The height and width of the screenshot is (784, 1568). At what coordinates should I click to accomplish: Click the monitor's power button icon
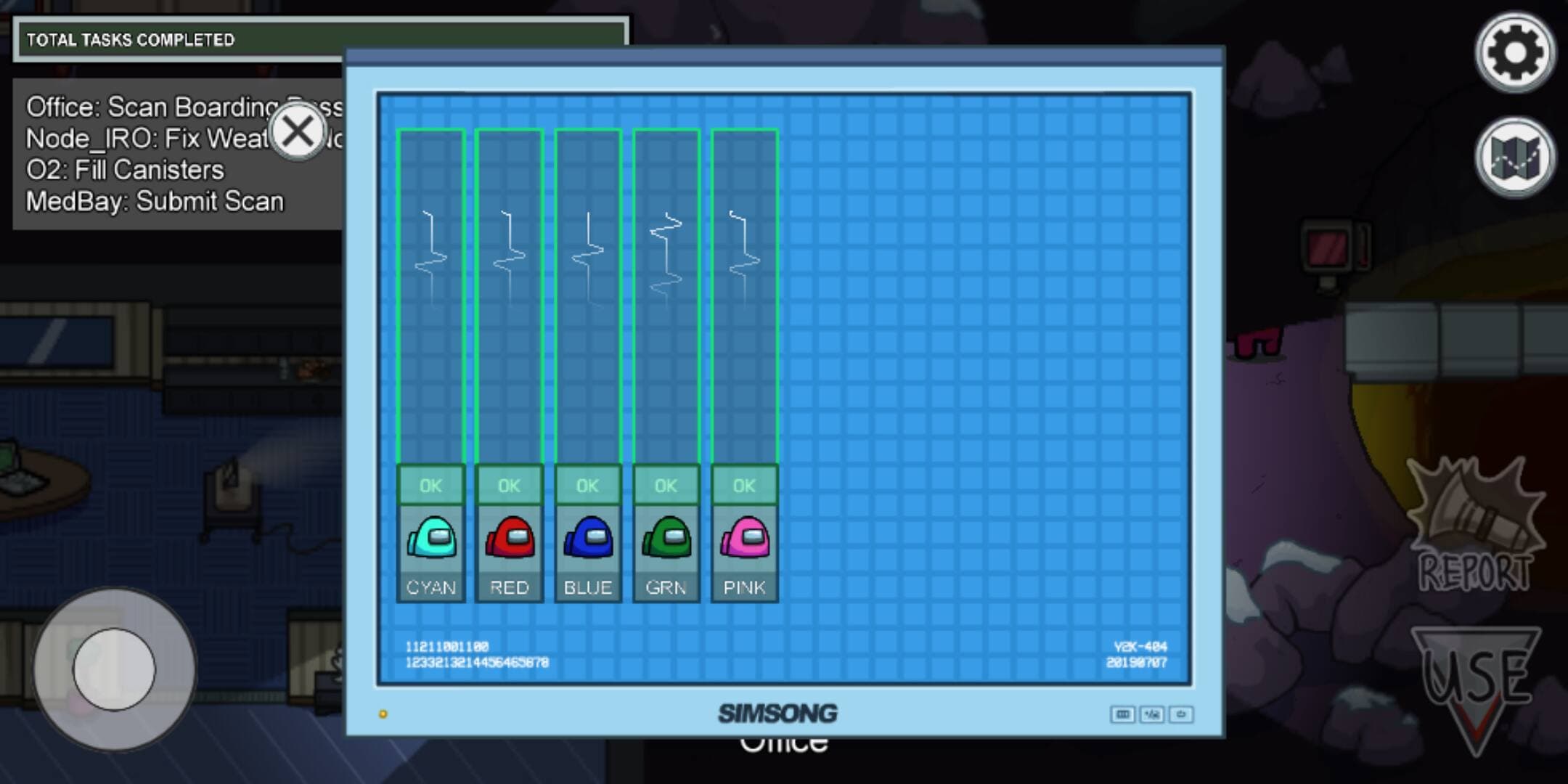[1181, 715]
